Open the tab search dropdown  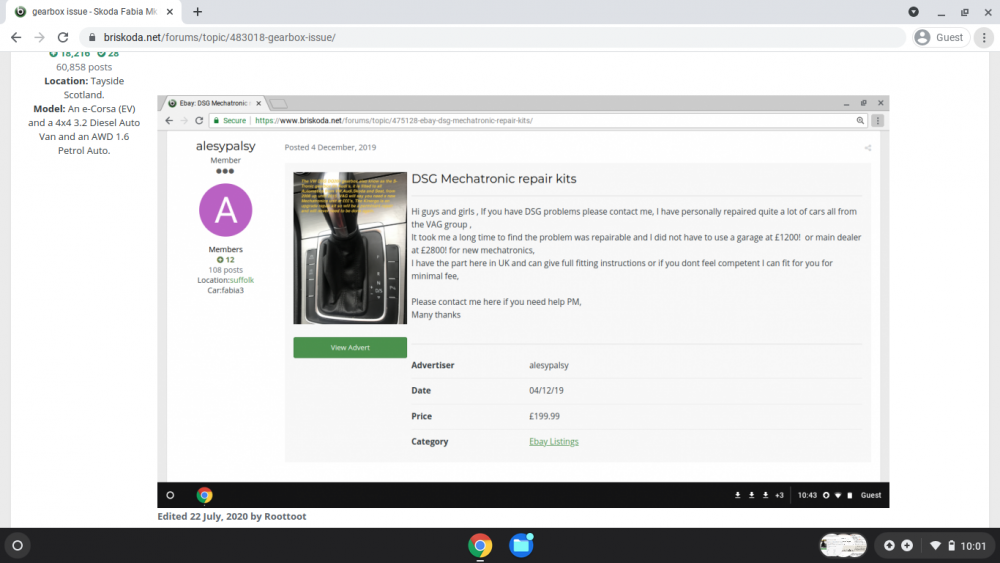(913, 11)
